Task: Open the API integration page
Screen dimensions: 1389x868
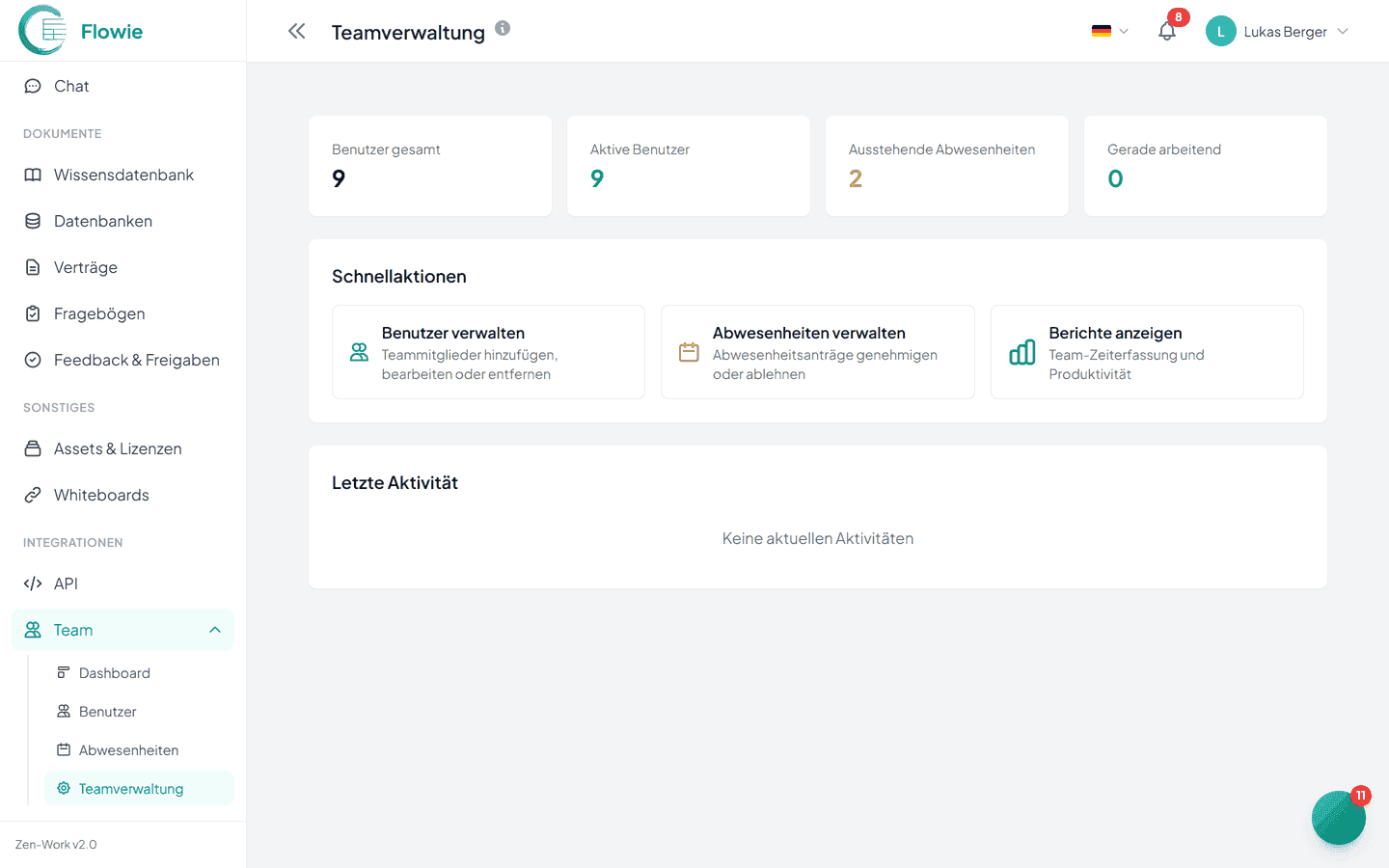Action: coord(123,583)
